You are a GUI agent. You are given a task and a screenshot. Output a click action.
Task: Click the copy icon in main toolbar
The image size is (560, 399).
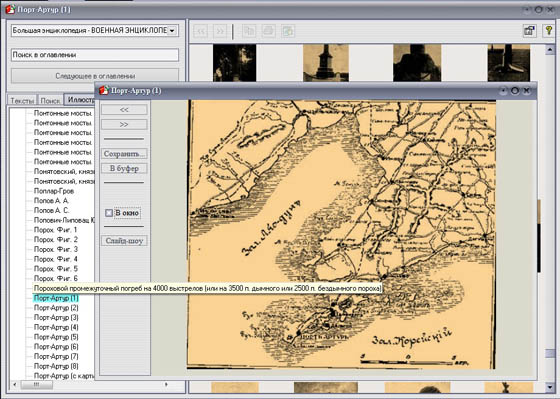pyautogui.click(x=249, y=31)
